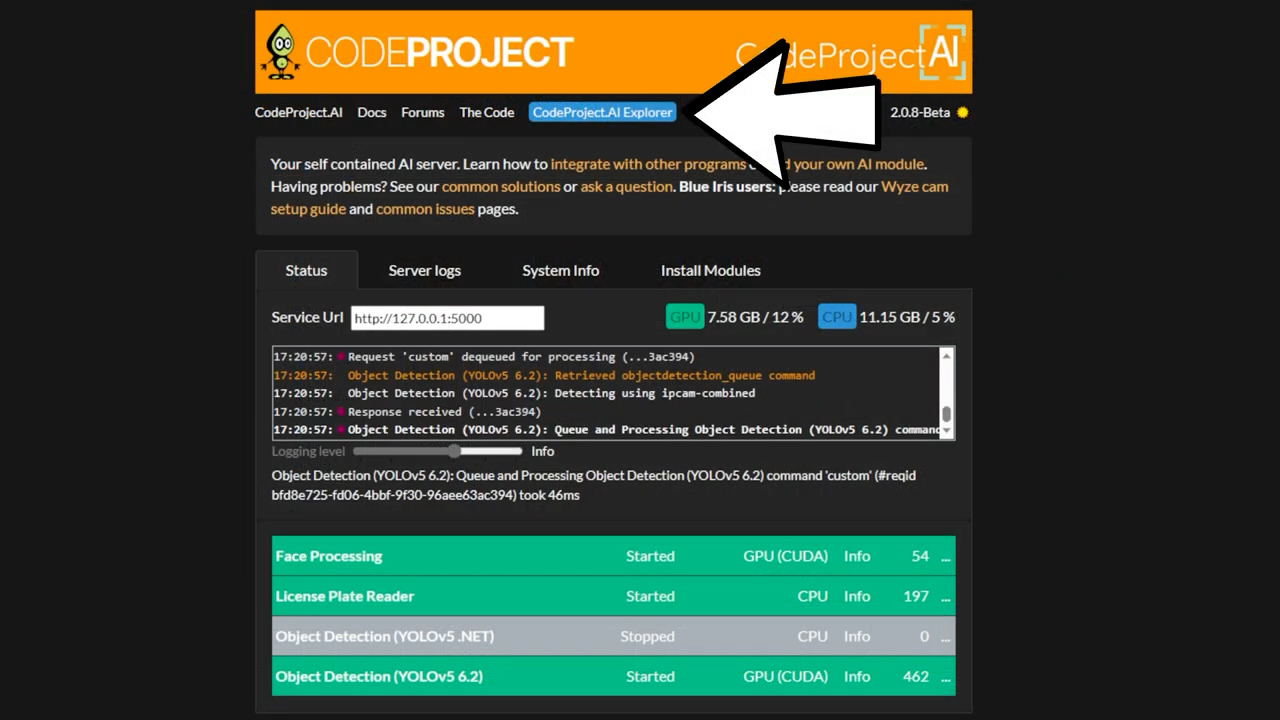This screenshot has width=1280, height=720.
Task: Click the 'Retrieved objectdetection_queue command' log line
Action: [x=581, y=375]
